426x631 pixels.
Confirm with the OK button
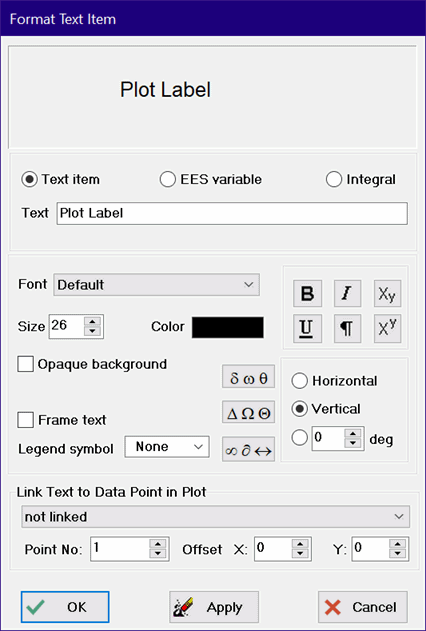65,607
